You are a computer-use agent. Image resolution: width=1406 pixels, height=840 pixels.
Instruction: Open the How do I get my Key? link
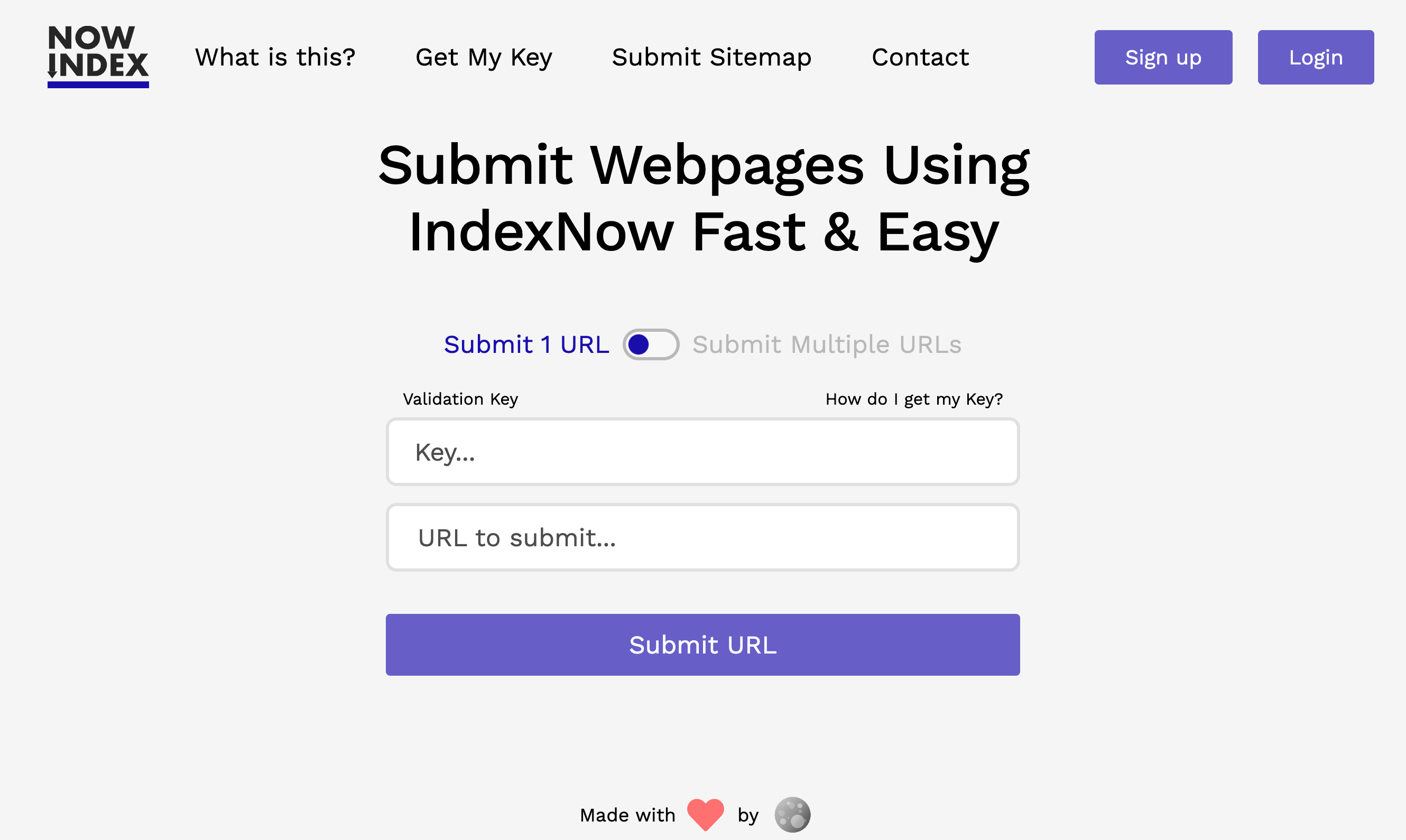click(914, 399)
